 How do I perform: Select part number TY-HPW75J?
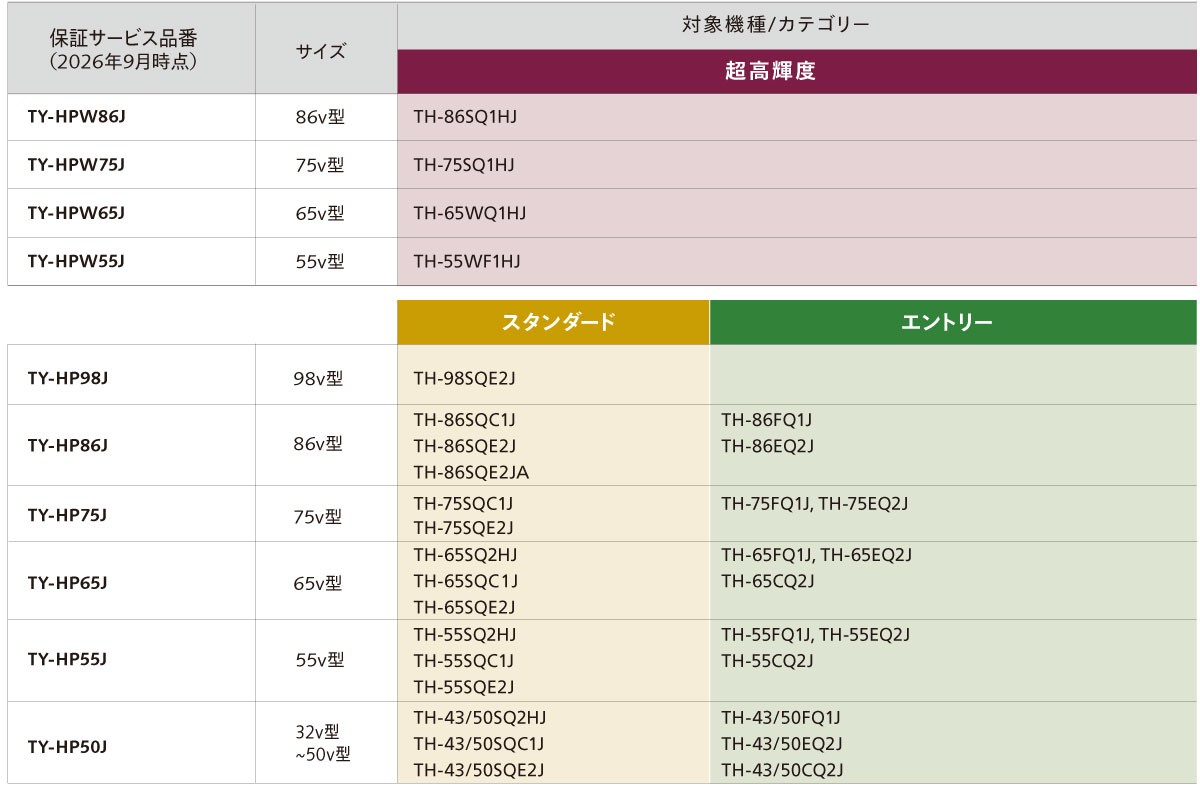[76, 165]
